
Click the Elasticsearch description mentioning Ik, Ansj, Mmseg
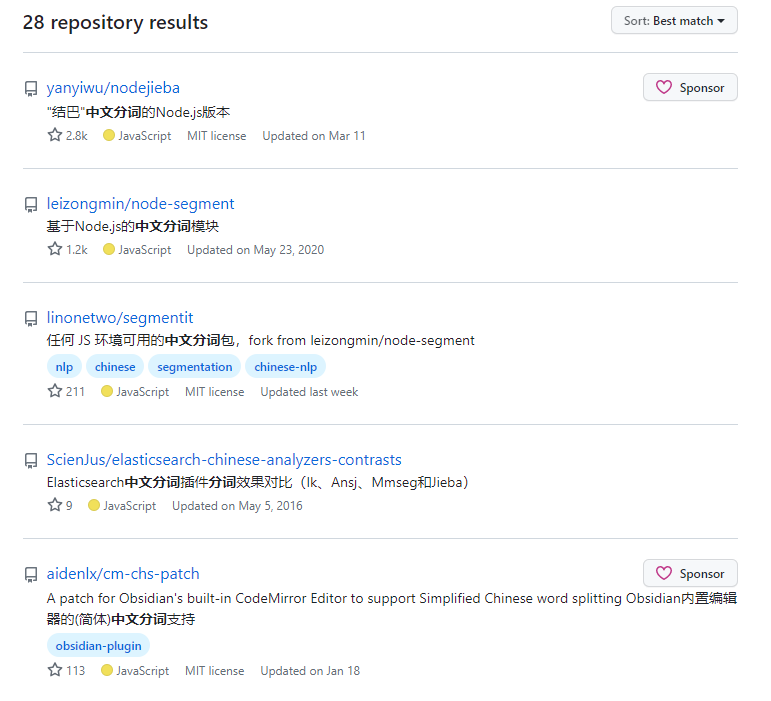tap(258, 483)
